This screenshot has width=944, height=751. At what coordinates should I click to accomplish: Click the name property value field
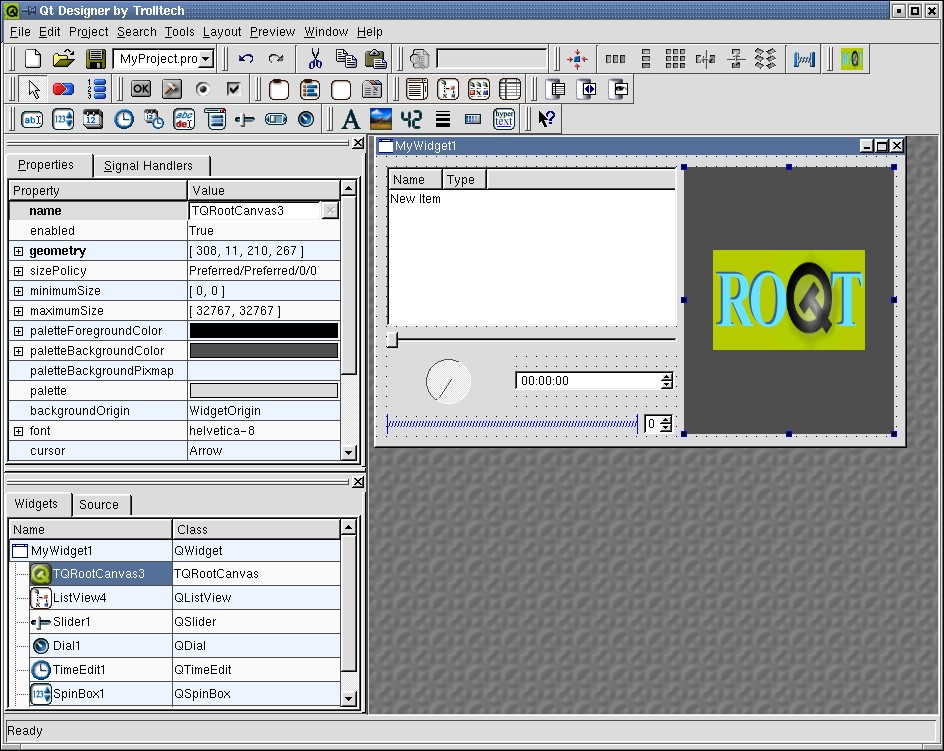click(254, 211)
